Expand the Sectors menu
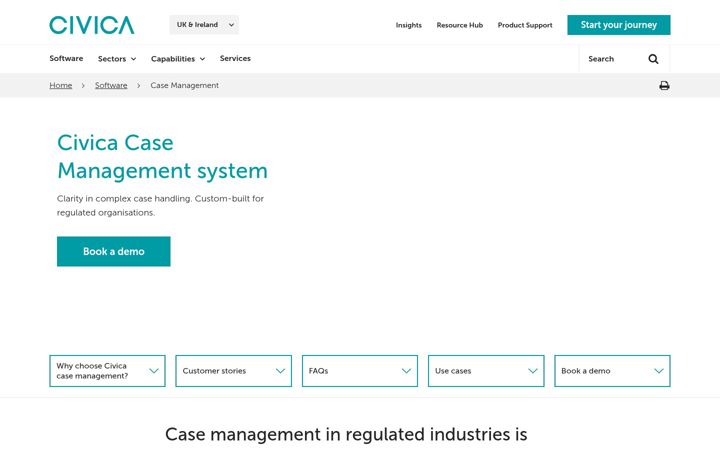720x450 pixels. pos(117,59)
